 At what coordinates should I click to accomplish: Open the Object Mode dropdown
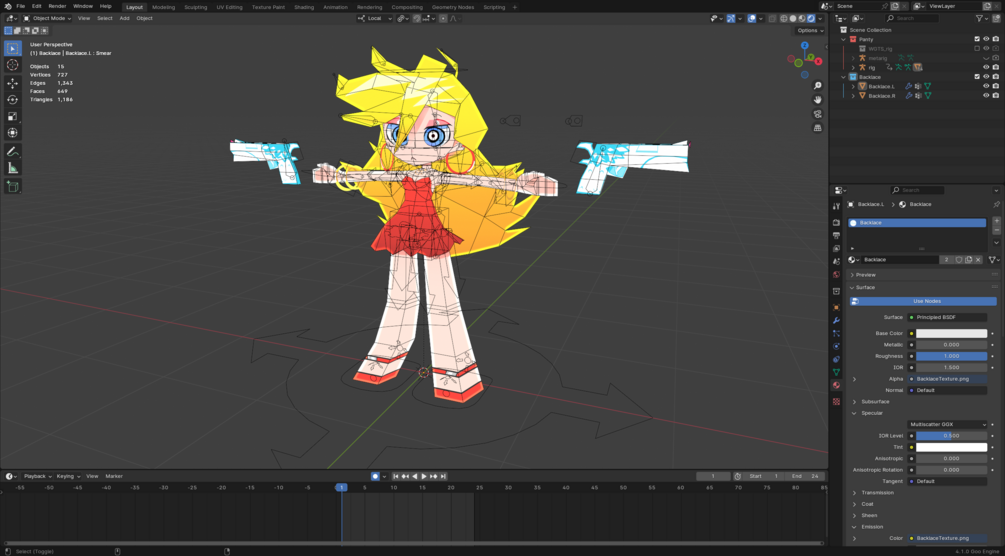point(47,18)
